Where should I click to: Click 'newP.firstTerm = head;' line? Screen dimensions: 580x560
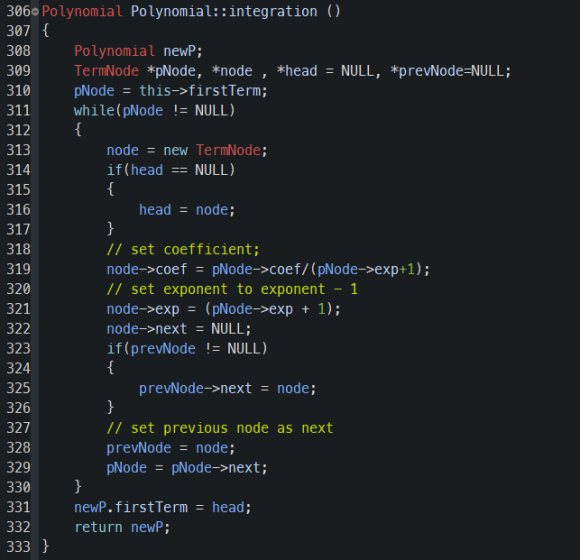(163, 507)
